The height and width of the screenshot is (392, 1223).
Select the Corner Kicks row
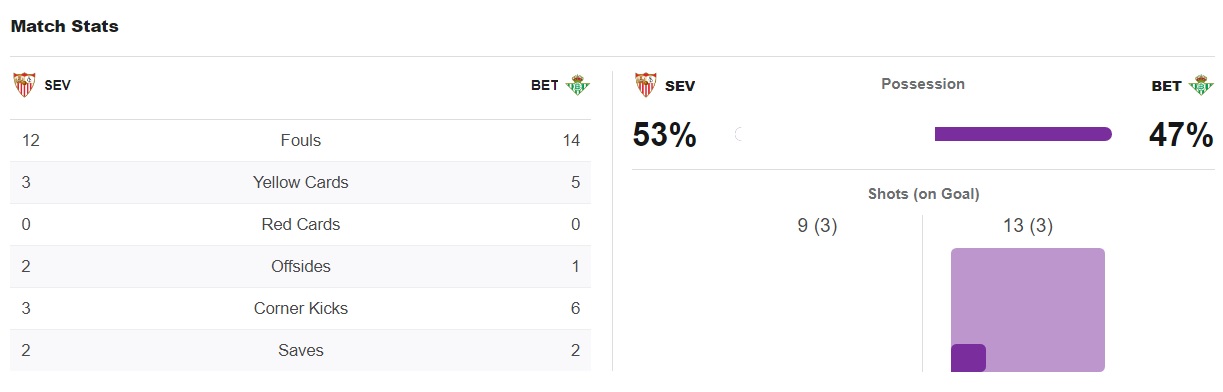coord(301,309)
